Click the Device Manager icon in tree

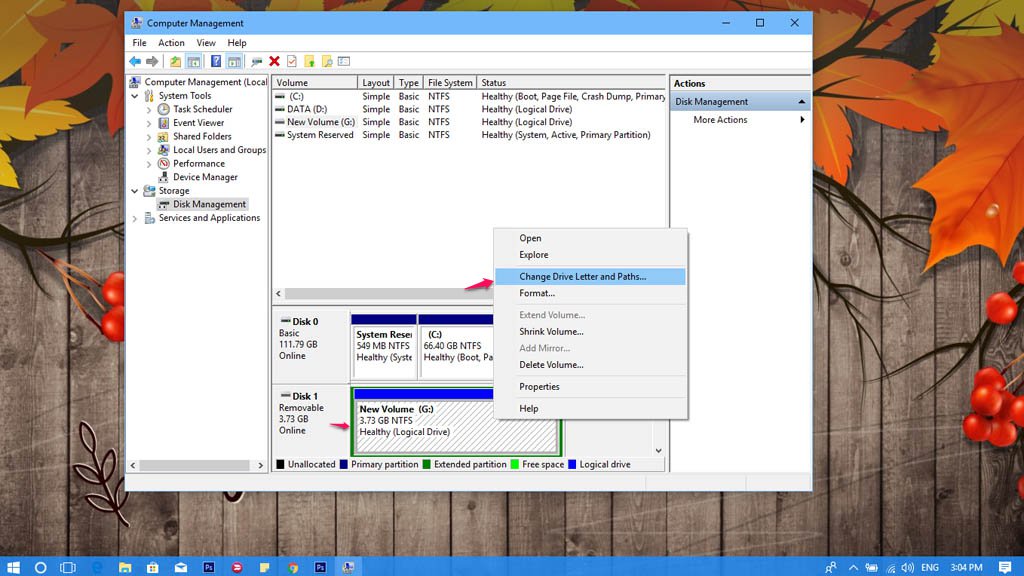[x=163, y=177]
